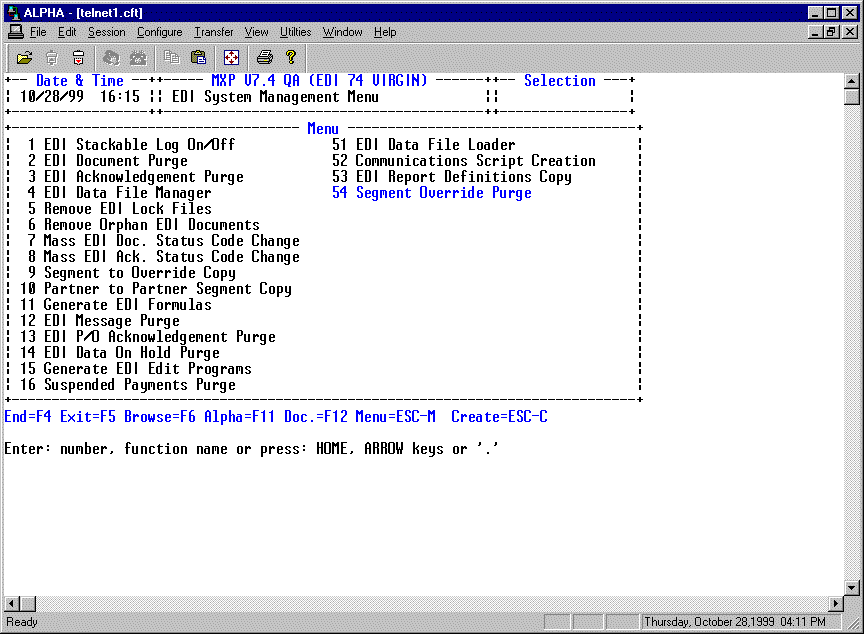
Task: Choose option 54 Segment Override Purge
Action: pyautogui.click(x=443, y=193)
